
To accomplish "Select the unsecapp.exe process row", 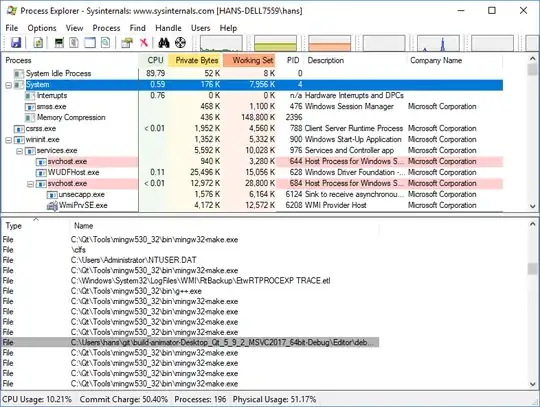I will tap(252, 194).
